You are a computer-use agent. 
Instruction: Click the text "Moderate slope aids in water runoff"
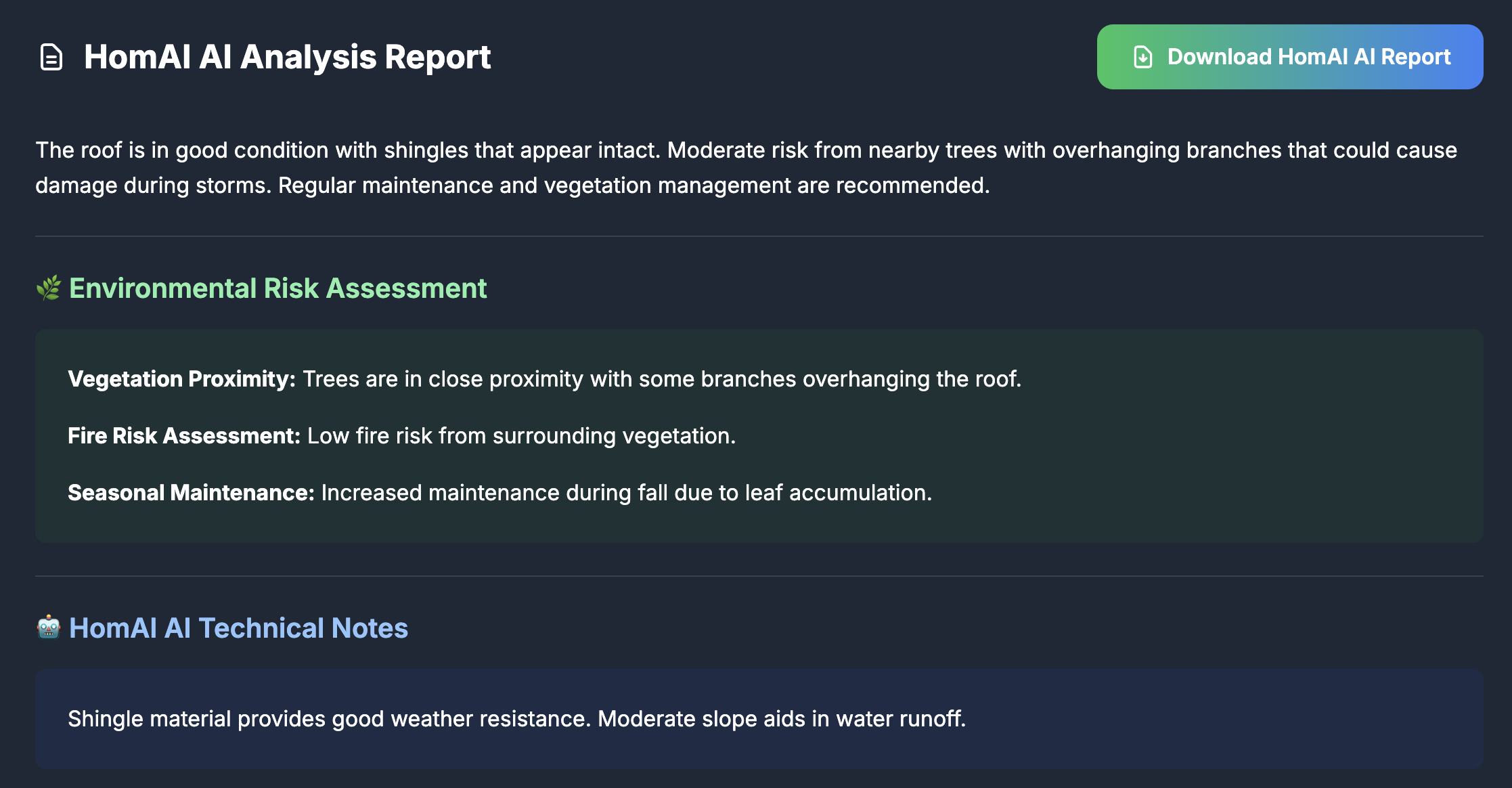[781, 719]
